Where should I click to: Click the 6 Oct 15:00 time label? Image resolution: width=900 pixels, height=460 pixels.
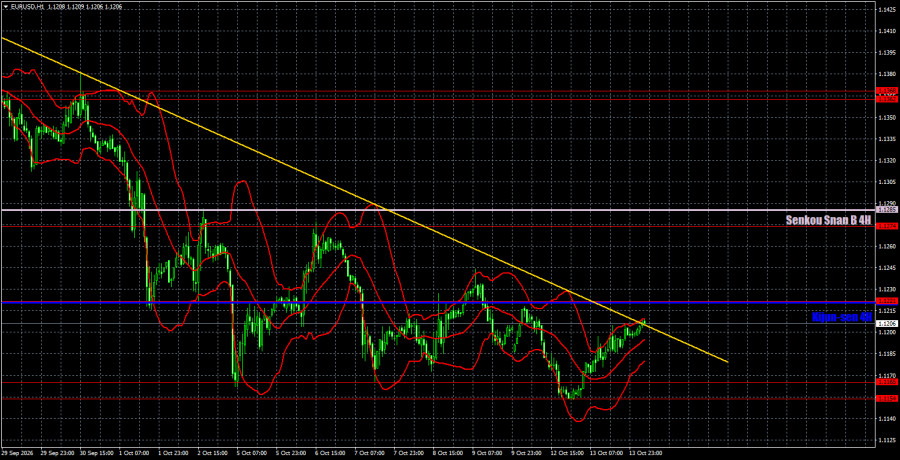332,453
